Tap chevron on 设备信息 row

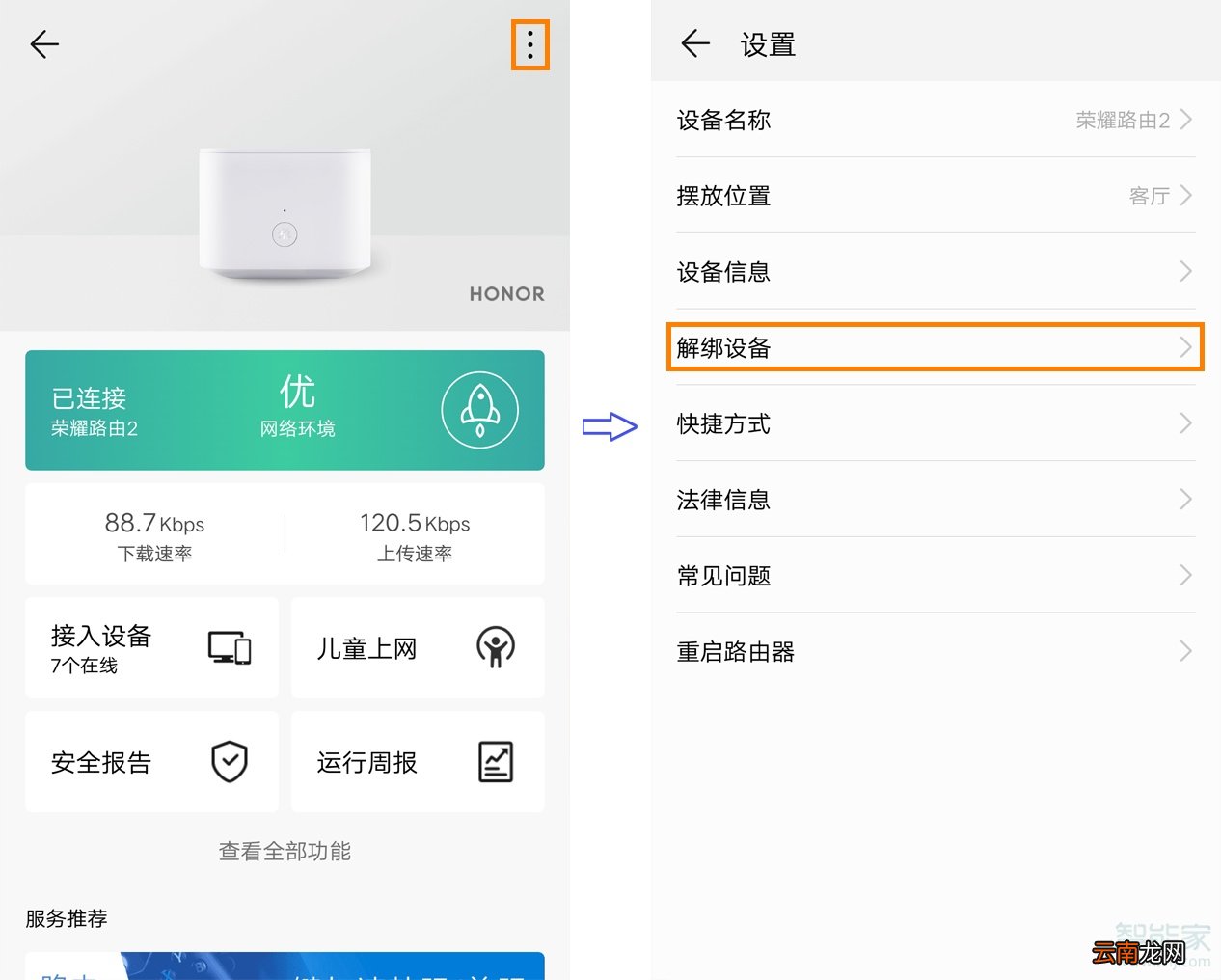(x=1186, y=272)
